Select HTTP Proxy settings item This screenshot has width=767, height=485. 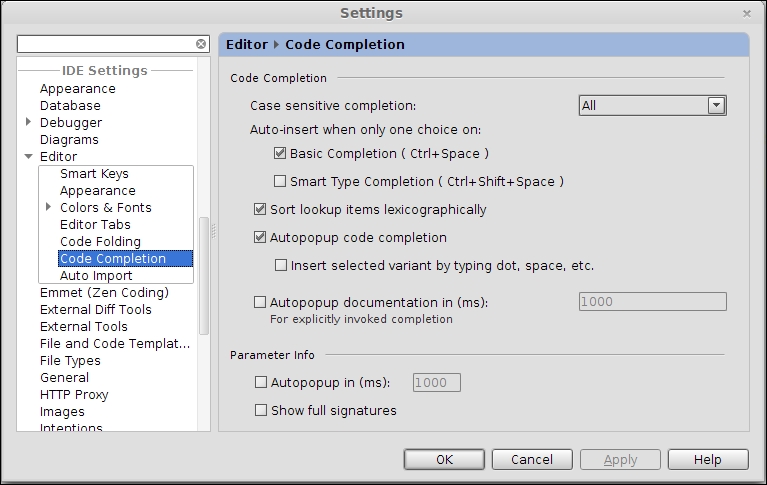click(74, 395)
